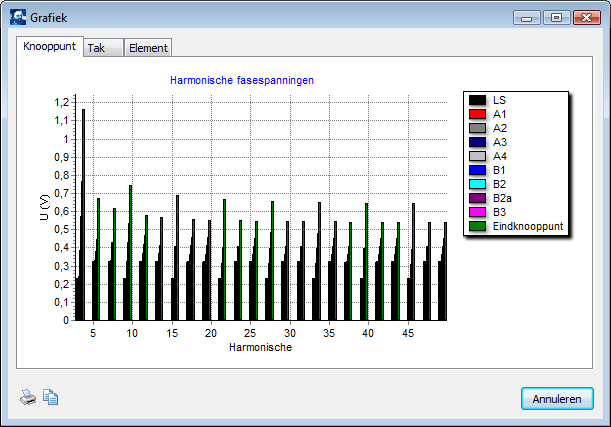Copy the chart using the copy icon
Image resolution: width=611 pixels, height=427 pixels.
click(51, 398)
